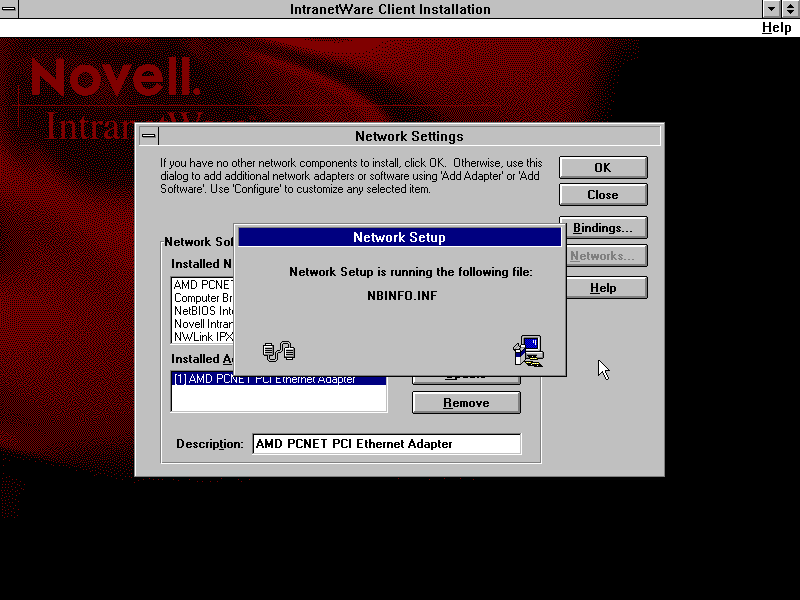800x600 pixels.
Task: Click the Description input field
Action: 387,444
